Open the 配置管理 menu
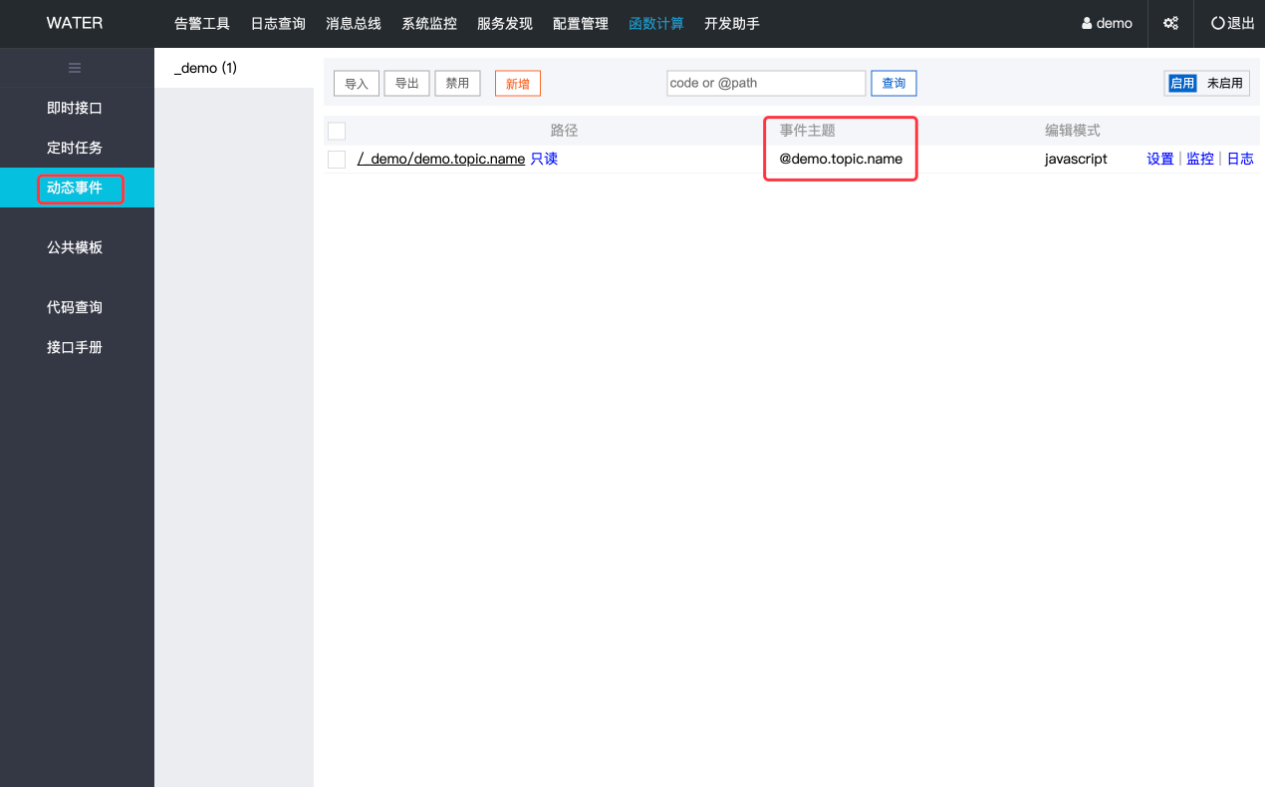Image resolution: width=1265 pixels, height=787 pixels. click(580, 23)
